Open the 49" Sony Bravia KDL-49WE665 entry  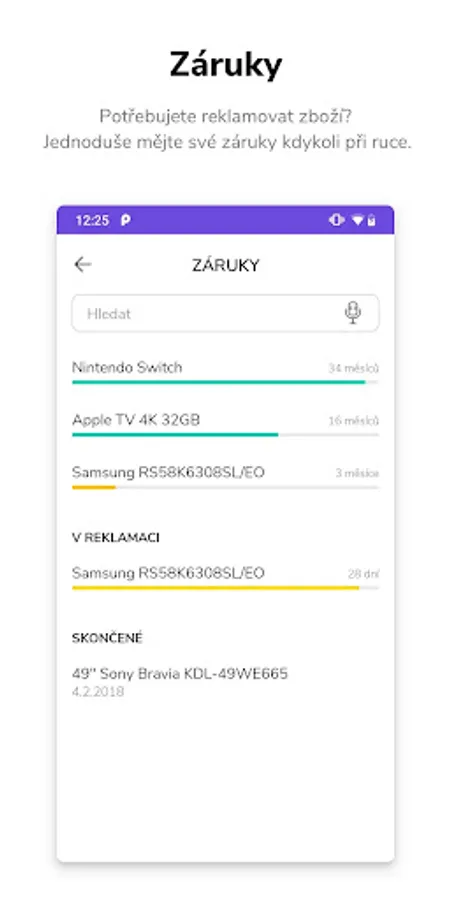point(225,682)
